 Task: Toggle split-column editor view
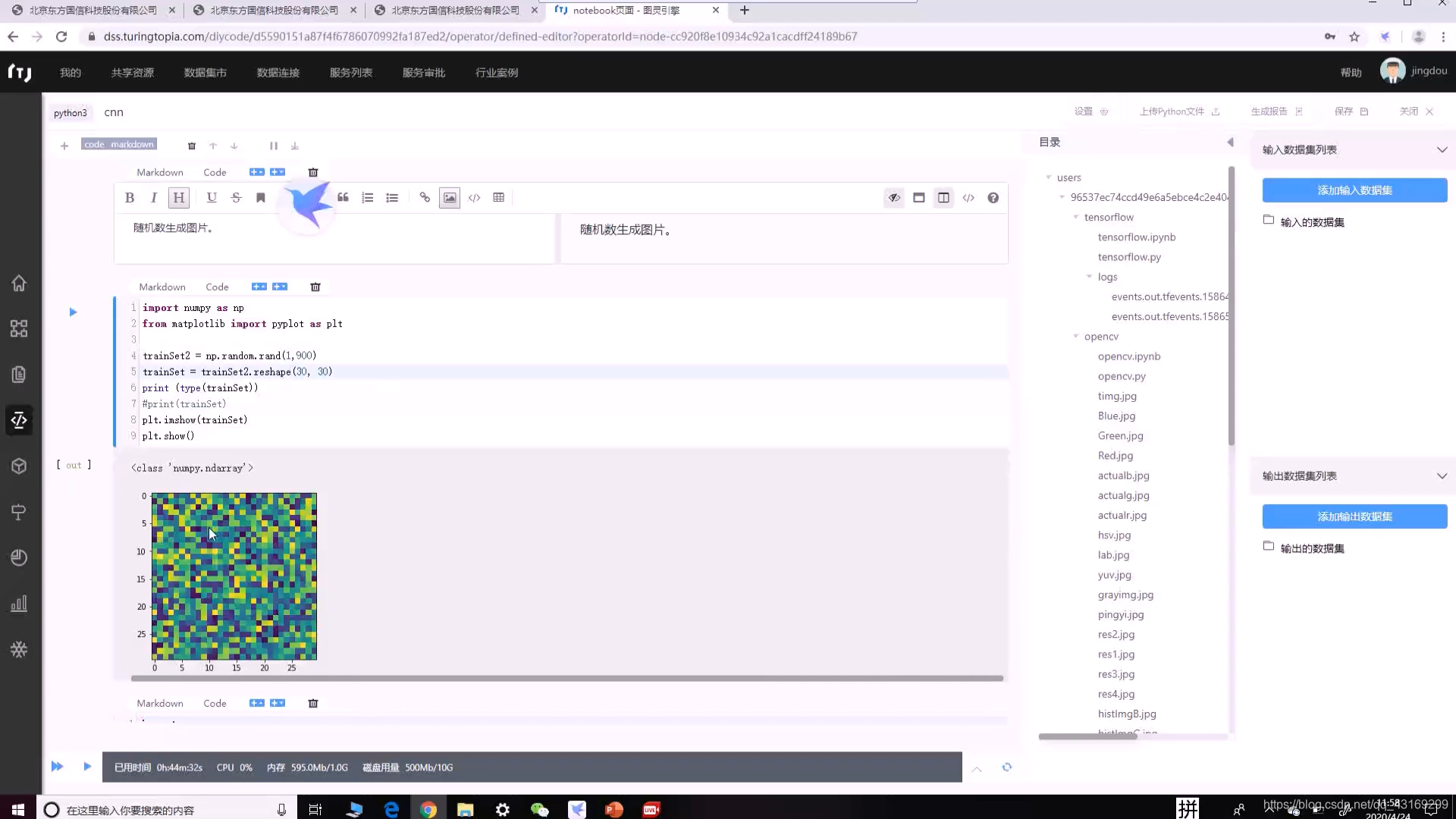pyautogui.click(x=943, y=198)
